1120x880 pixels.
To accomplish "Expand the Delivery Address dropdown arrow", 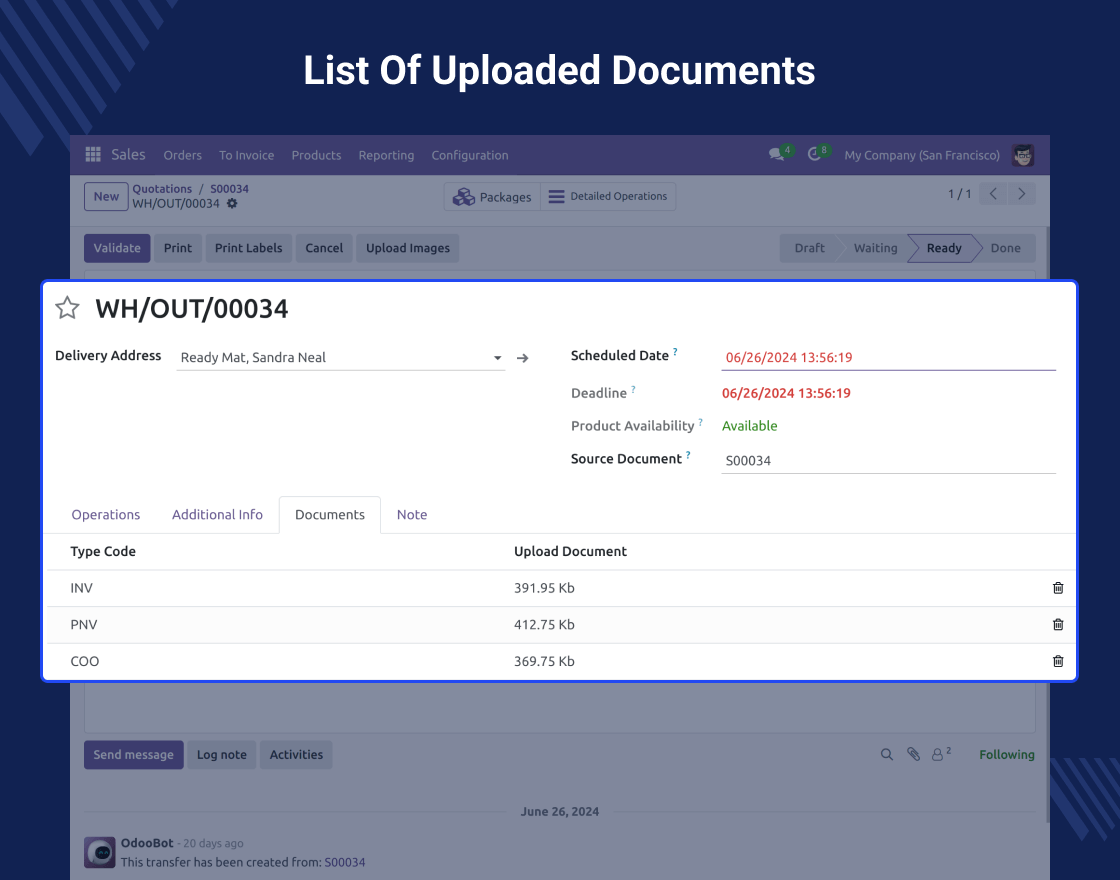I will (498, 358).
